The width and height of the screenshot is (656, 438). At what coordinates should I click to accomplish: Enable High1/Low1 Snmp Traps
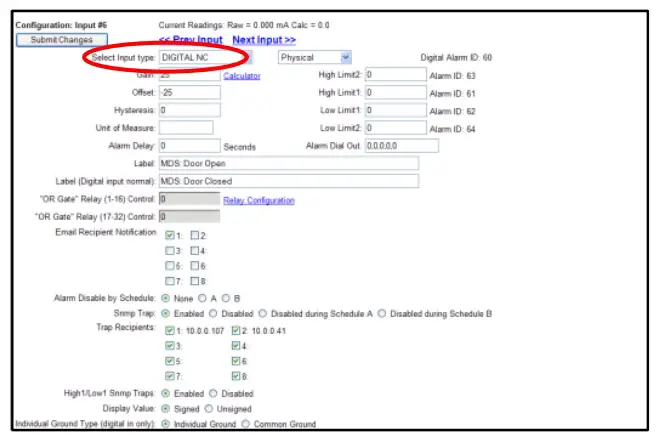coord(166,393)
